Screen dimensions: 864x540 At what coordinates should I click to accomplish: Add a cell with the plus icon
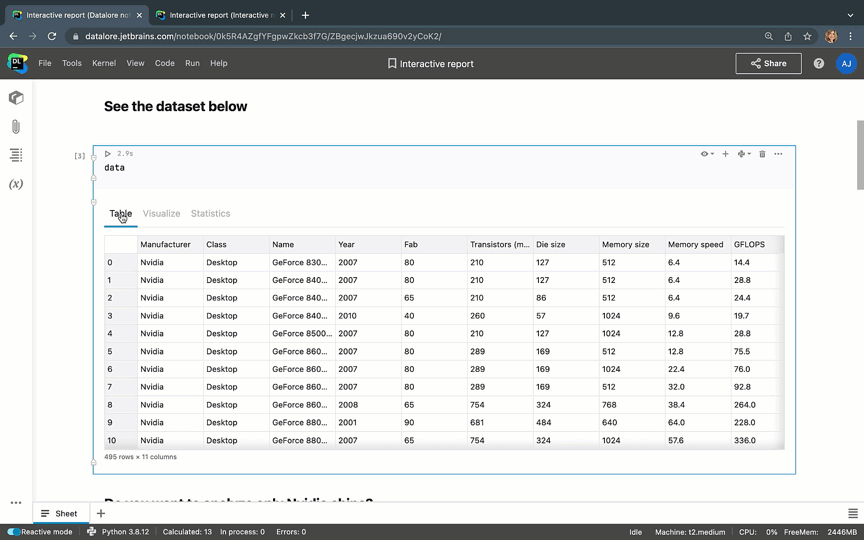pos(725,154)
